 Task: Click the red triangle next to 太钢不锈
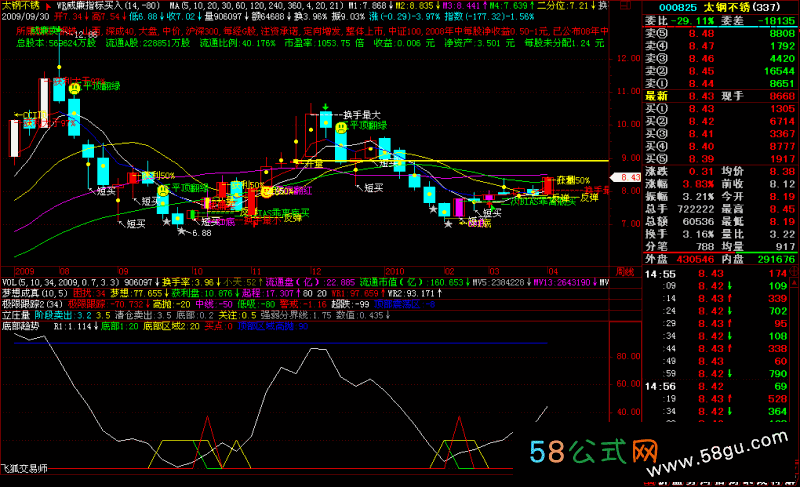[x=48, y=6]
